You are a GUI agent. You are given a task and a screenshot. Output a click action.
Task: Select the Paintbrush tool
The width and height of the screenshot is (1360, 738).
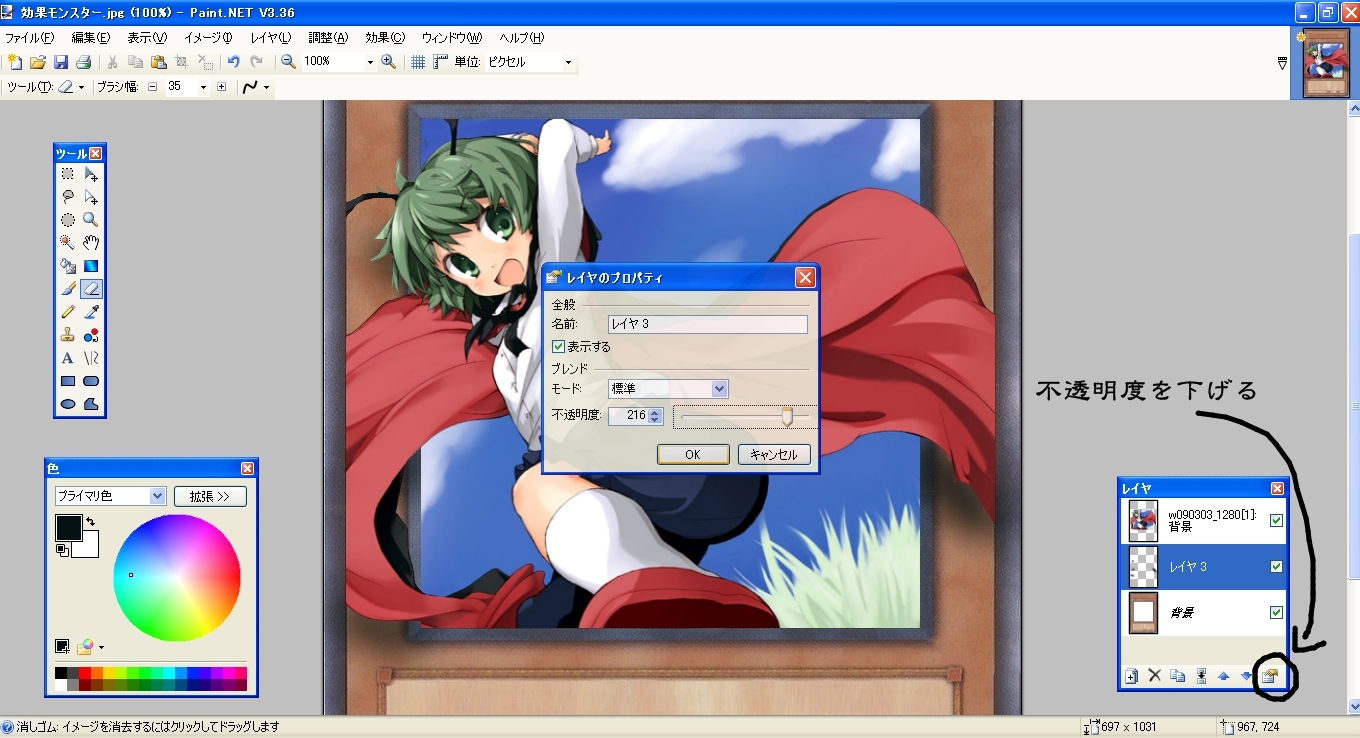pos(68,289)
